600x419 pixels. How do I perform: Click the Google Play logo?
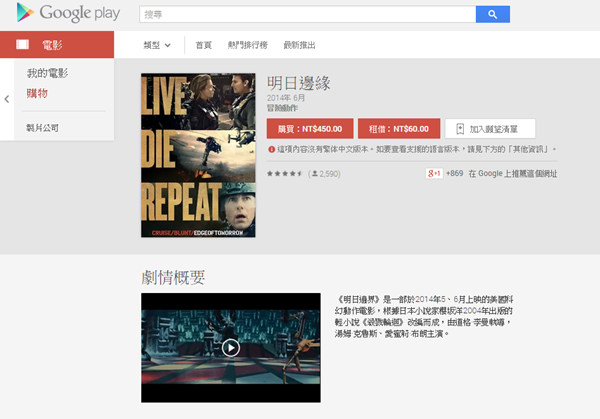68,13
